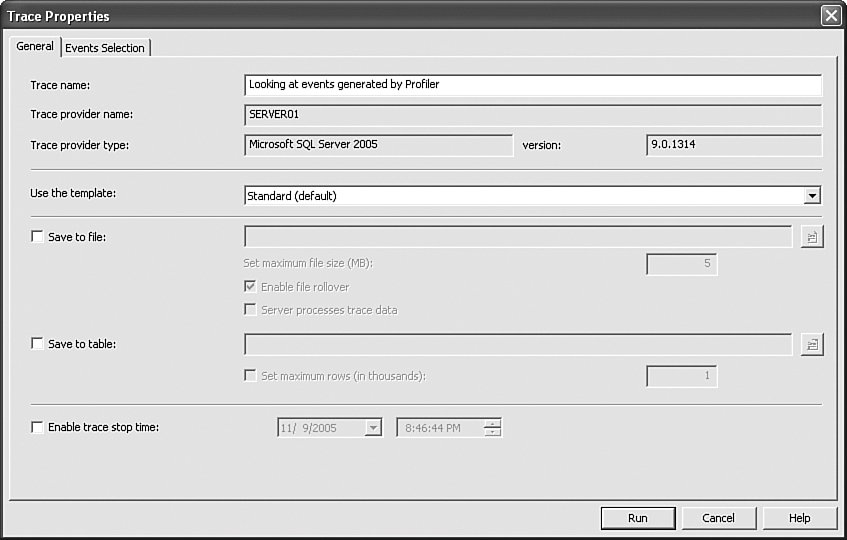The image size is (847, 540).
Task: Enable the Save to file checkbox
Action: 38,237
